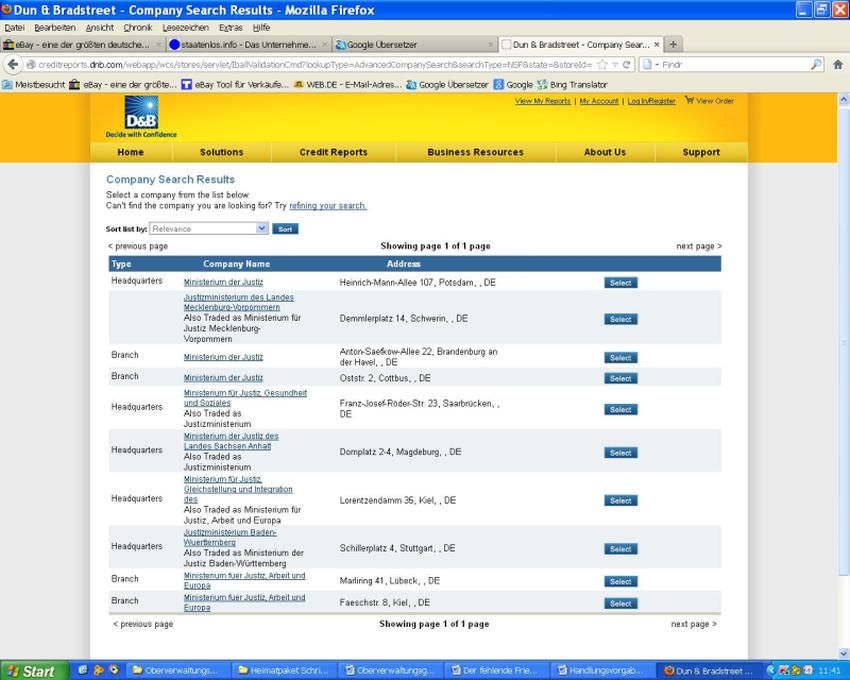Click the bookmark star icon in address bar
This screenshot has height=680, width=850.
click(602, 65)
